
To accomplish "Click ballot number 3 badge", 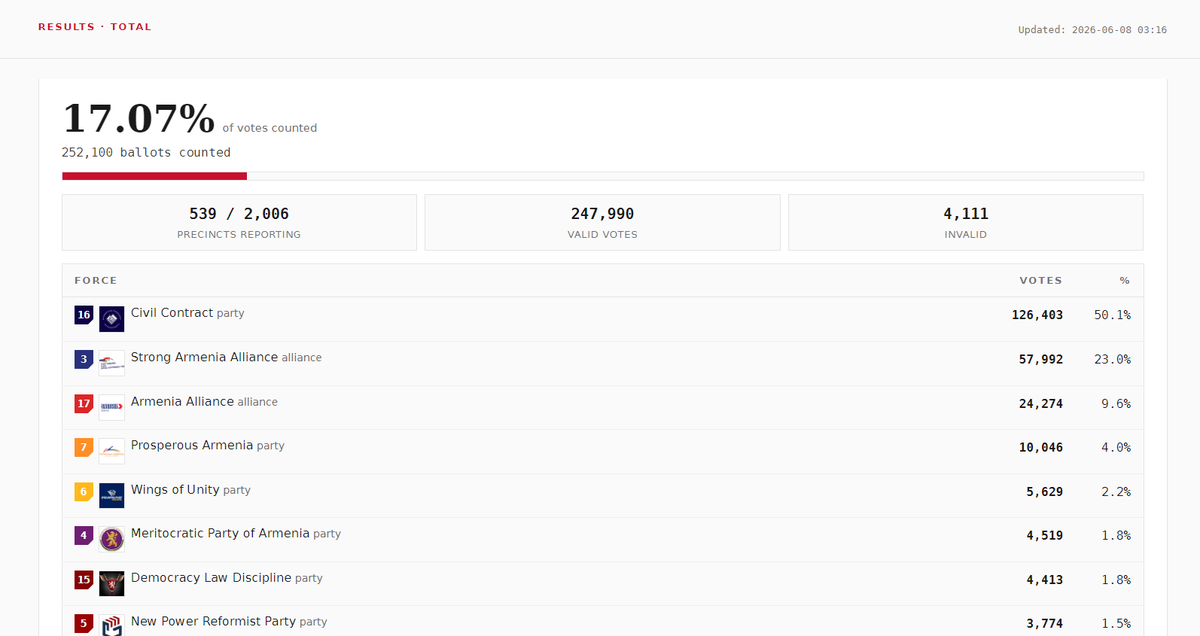I will 84,359.
